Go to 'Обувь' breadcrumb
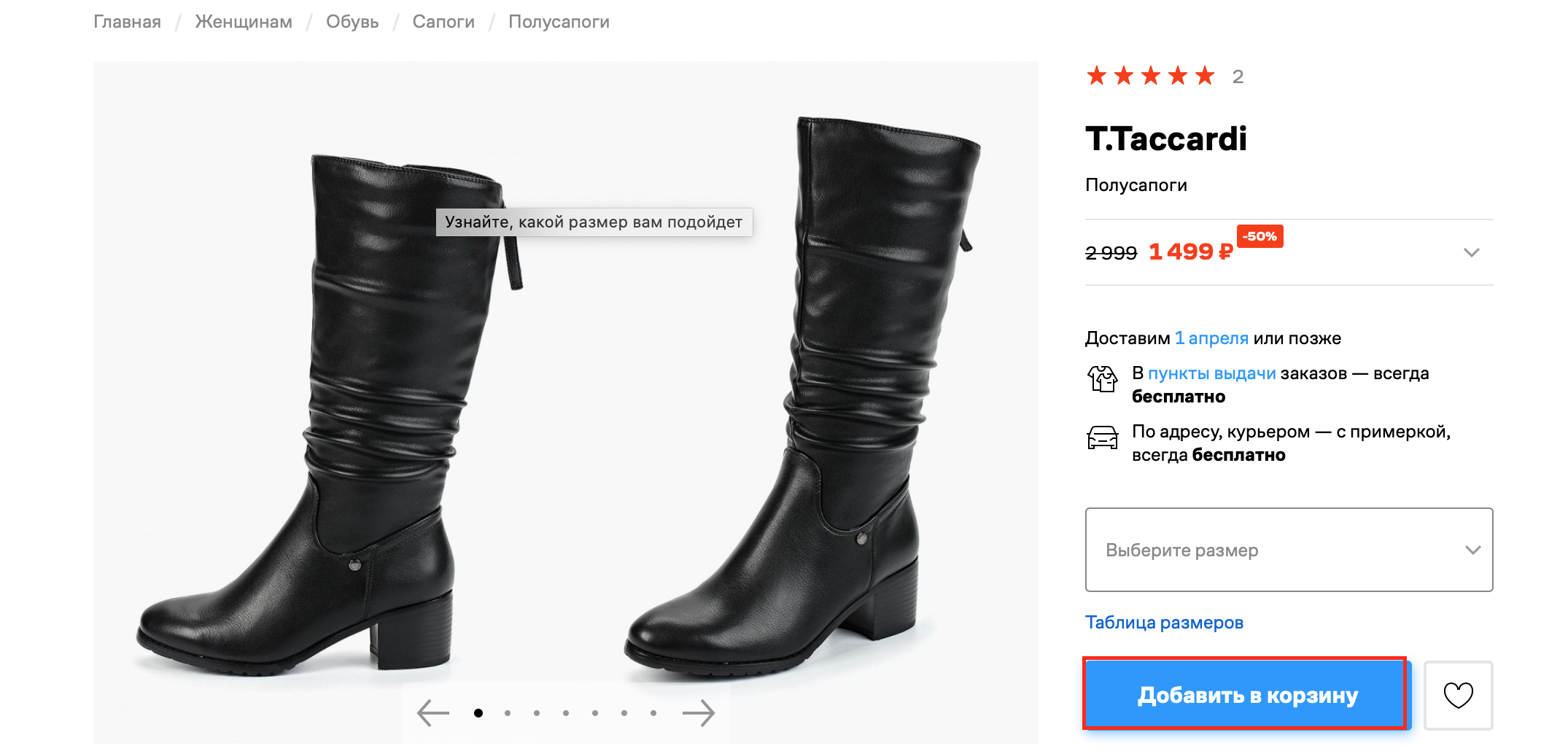 [x=352, y=22]
